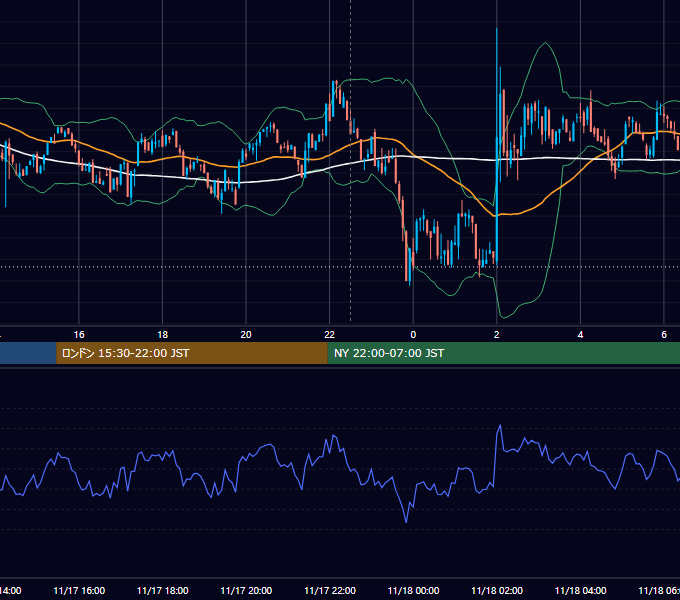This screenshot has width=680, height=600.
Task: Click the blue session bar segment before ロンドン
Action: point(28,353)
